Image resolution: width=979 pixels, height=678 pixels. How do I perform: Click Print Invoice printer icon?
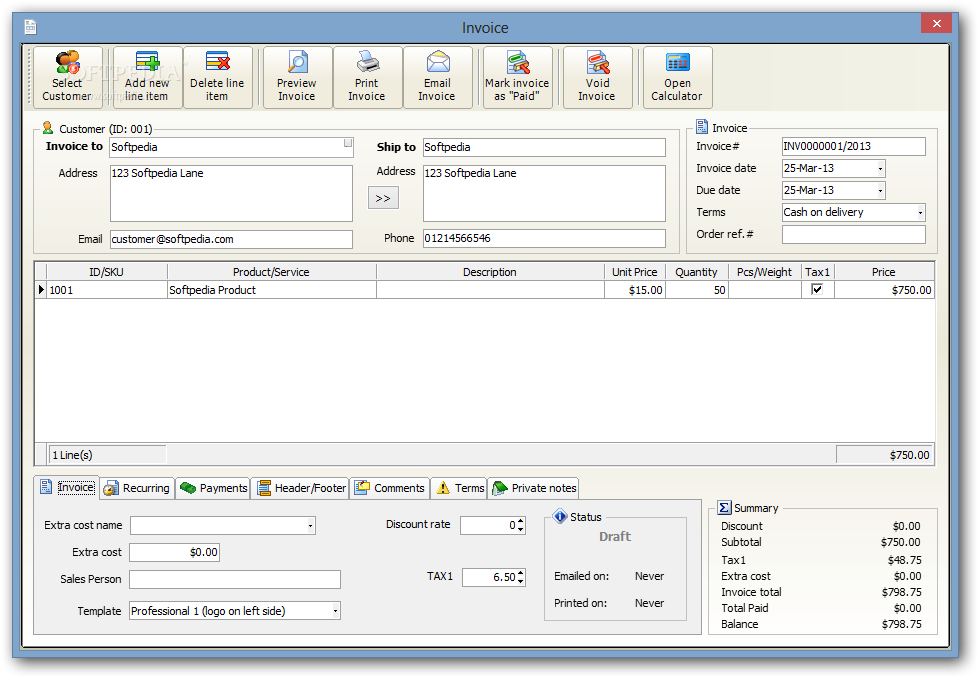click(x=368, y=62)
